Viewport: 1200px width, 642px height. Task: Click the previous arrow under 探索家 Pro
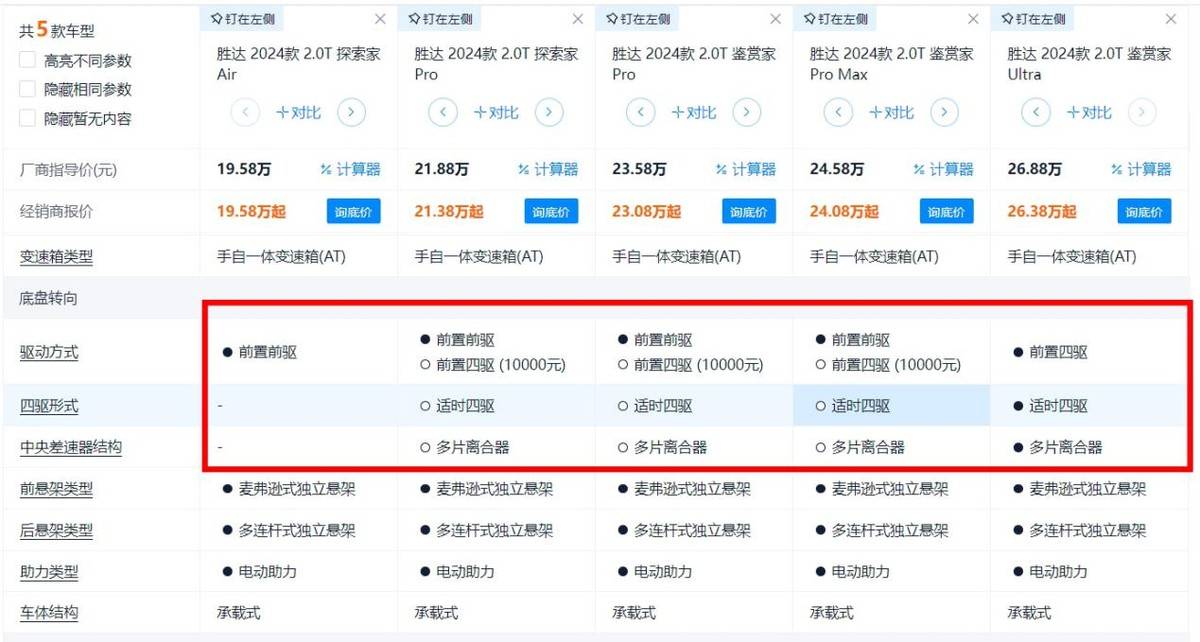point(444,113)
